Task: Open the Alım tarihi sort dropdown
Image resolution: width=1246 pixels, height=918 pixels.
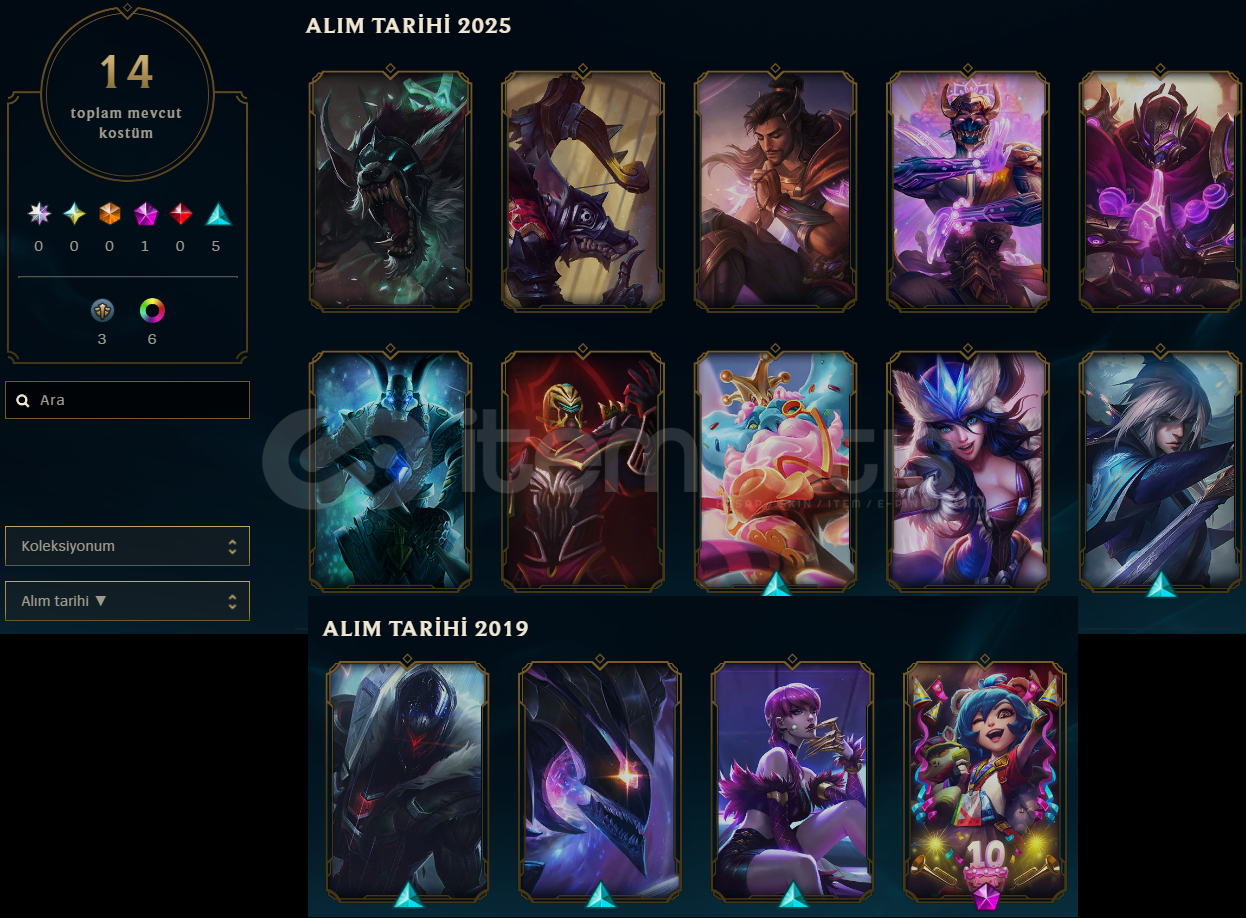Action: (127, 601)
